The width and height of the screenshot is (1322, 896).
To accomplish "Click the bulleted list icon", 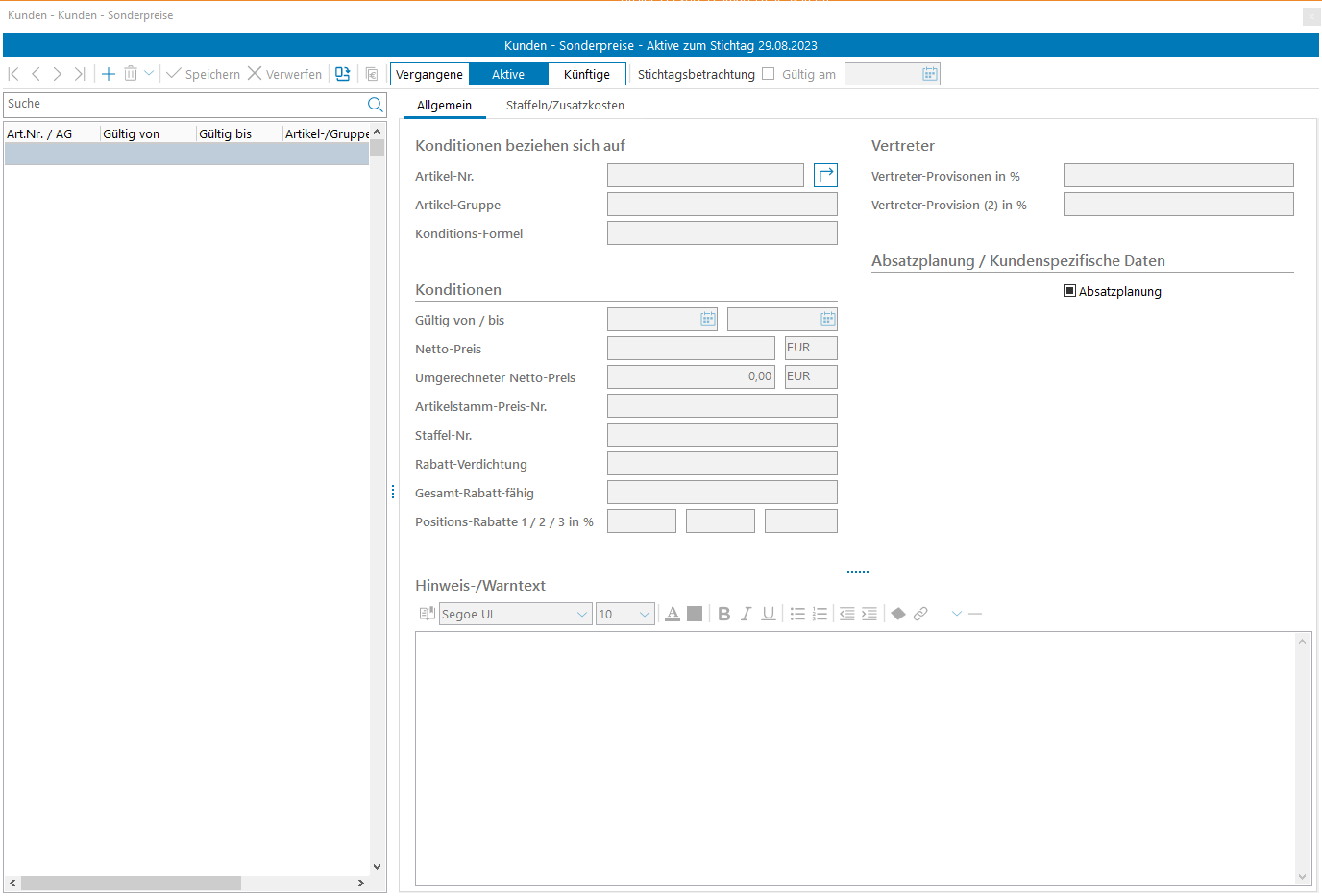I will click(797, 614).
